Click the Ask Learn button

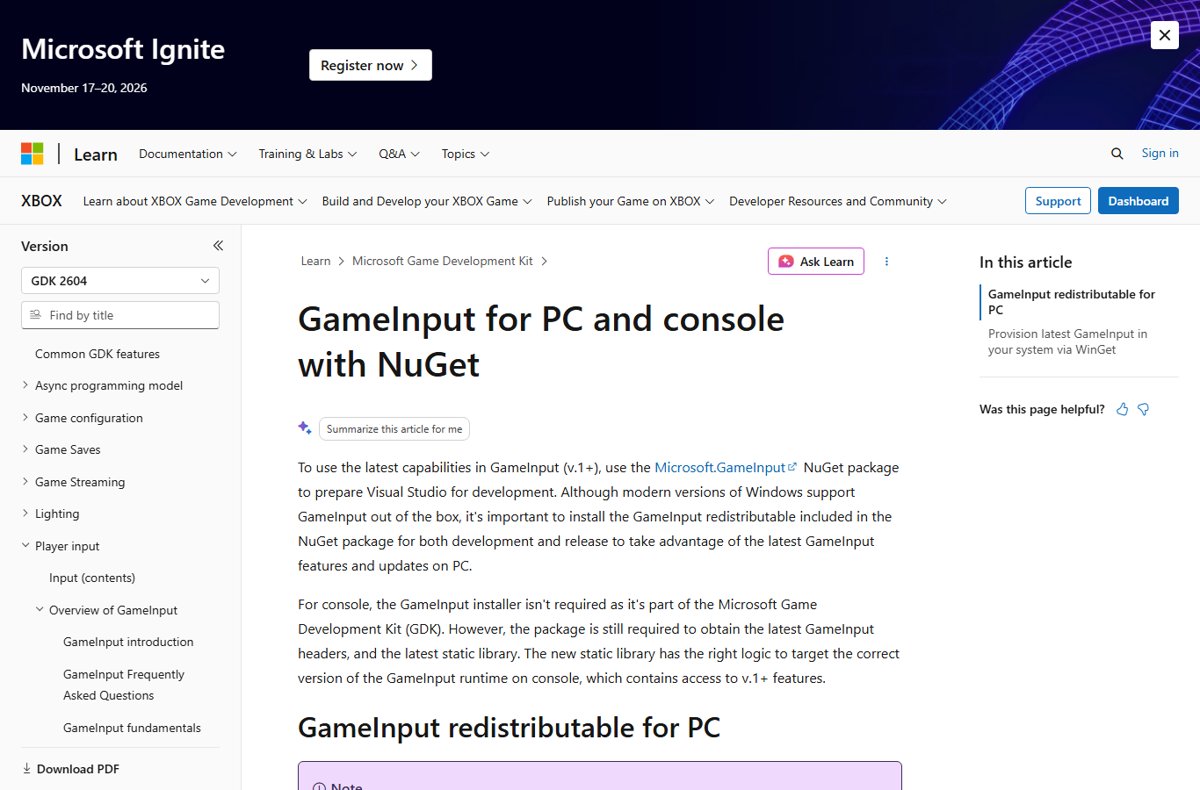tap(816, 261)
